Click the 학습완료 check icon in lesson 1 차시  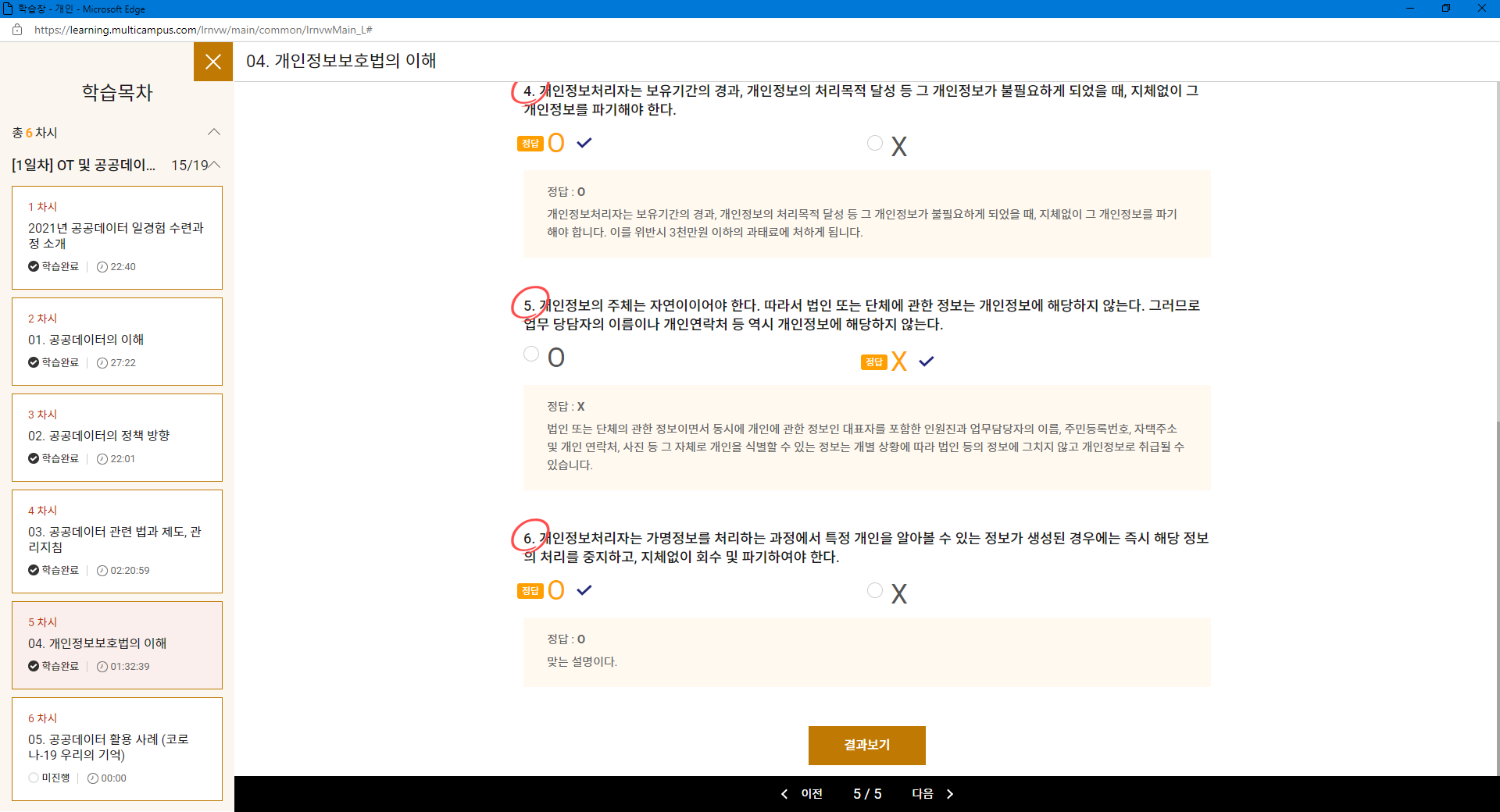pyautogui.click(x=34, y=266)
